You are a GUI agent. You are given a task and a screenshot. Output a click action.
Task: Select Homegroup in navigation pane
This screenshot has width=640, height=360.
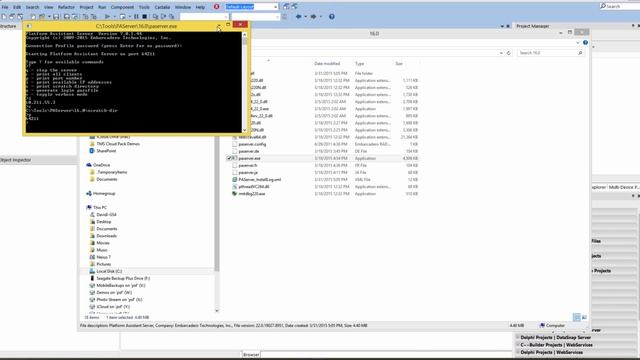104,193
